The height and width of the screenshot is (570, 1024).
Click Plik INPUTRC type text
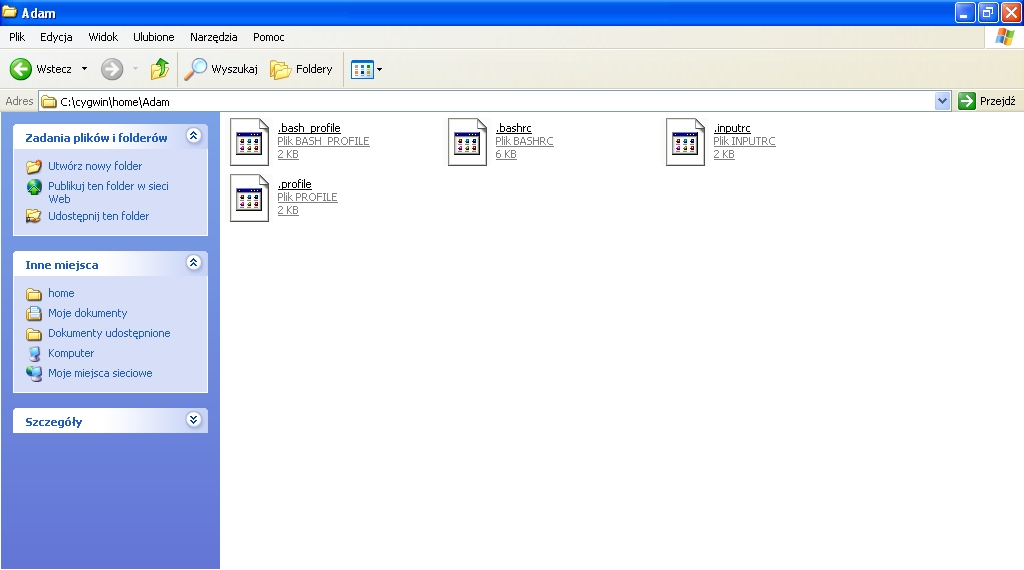click(744, 141)
